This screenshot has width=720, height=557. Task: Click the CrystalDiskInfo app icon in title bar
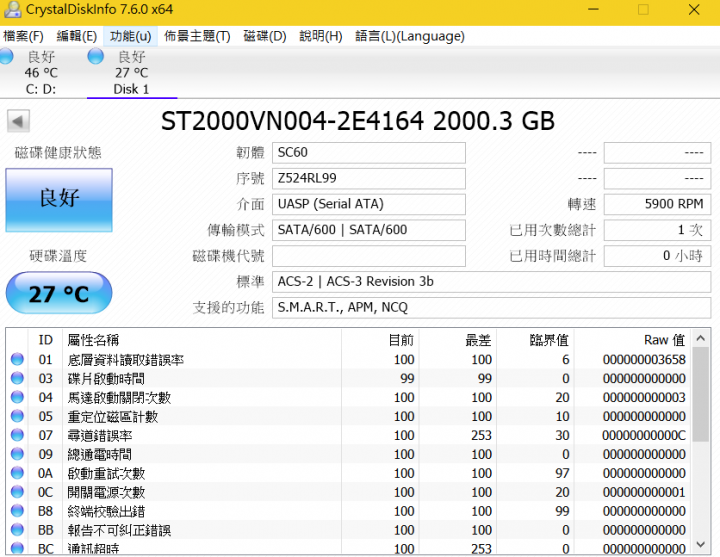[12, 9]
